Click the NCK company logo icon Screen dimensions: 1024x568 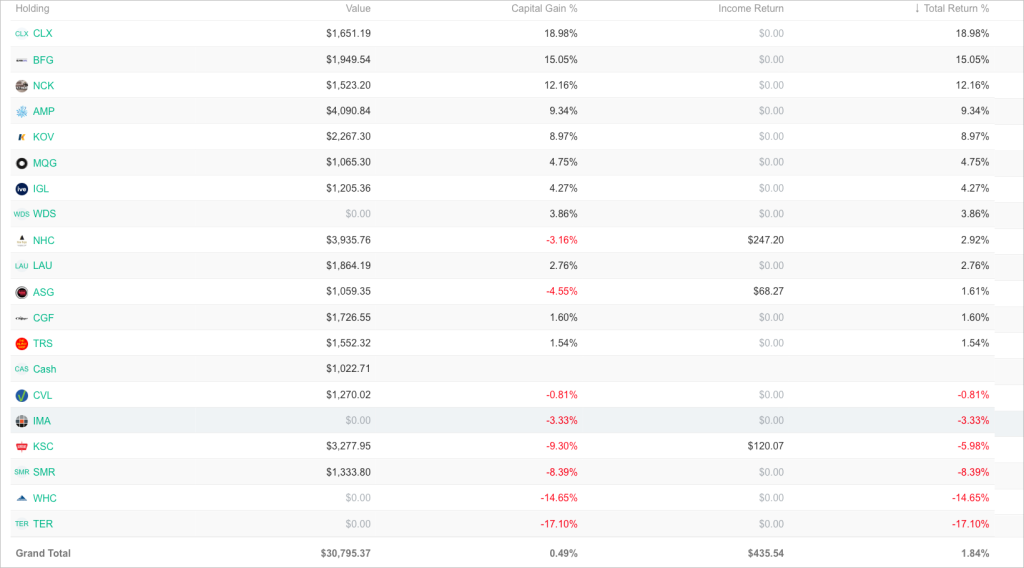pyautogui.click(x=22, y=86)
